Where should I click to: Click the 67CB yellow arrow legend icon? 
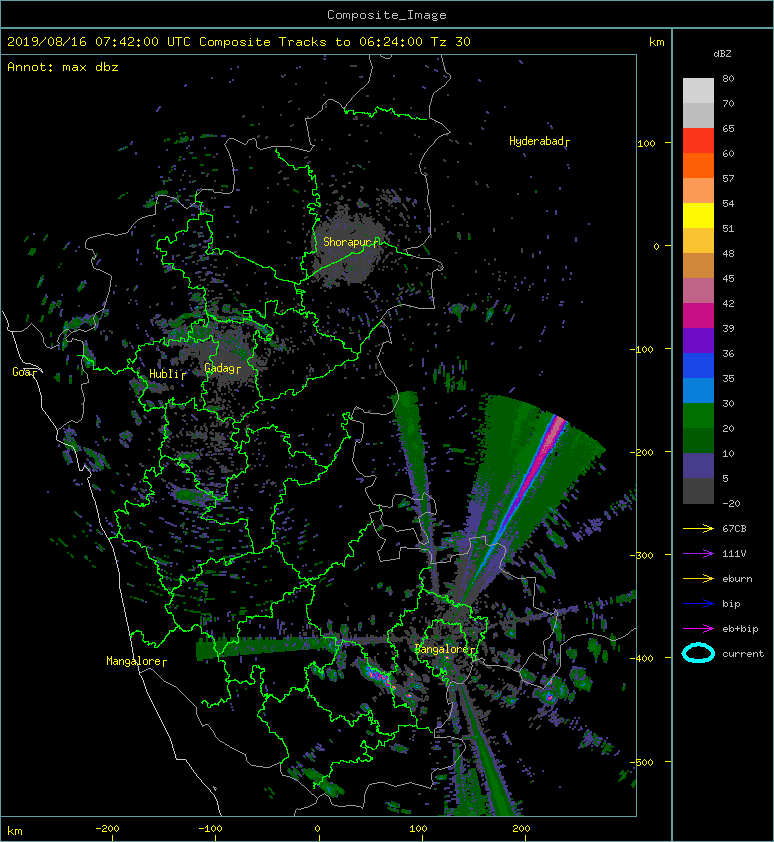(698, 528)
